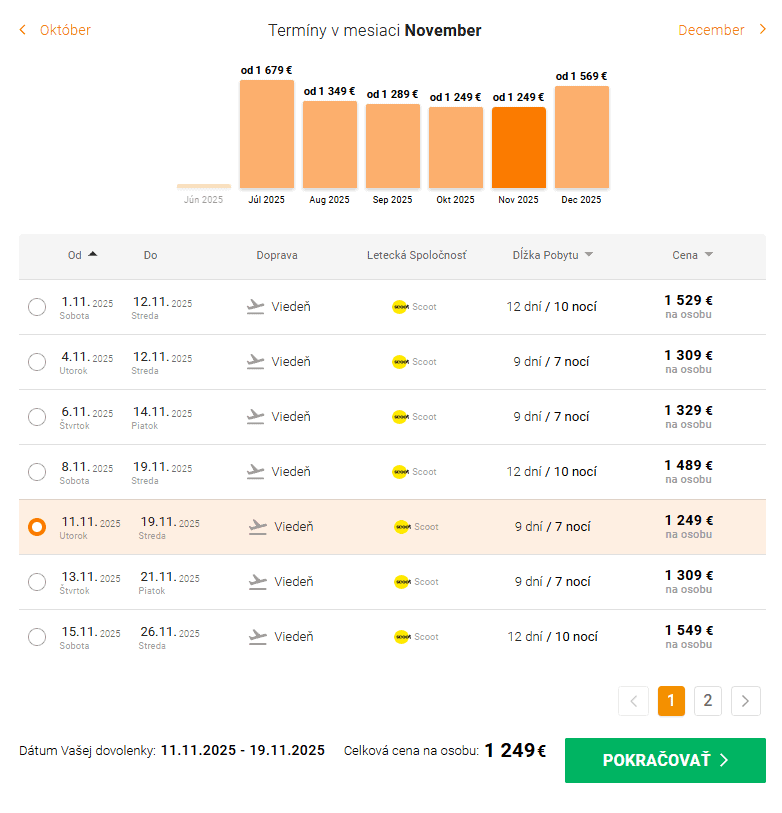Click the airplane icon in the 6.11. row
Image resolution: width=782 pixels, height=813 pixels.
[x=255, y=417]
